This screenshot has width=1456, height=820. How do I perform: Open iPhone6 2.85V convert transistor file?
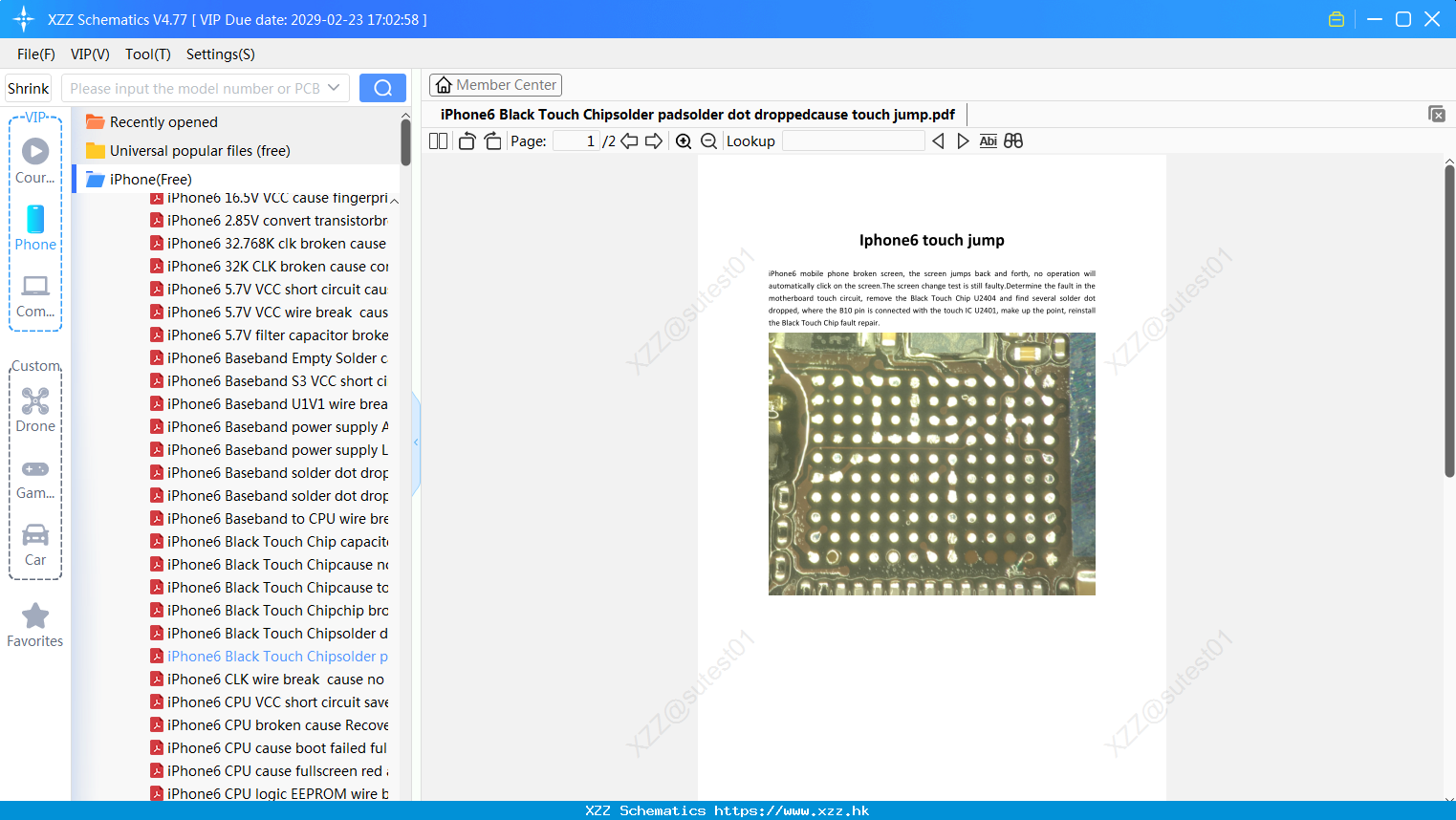(x=269, y=221)
